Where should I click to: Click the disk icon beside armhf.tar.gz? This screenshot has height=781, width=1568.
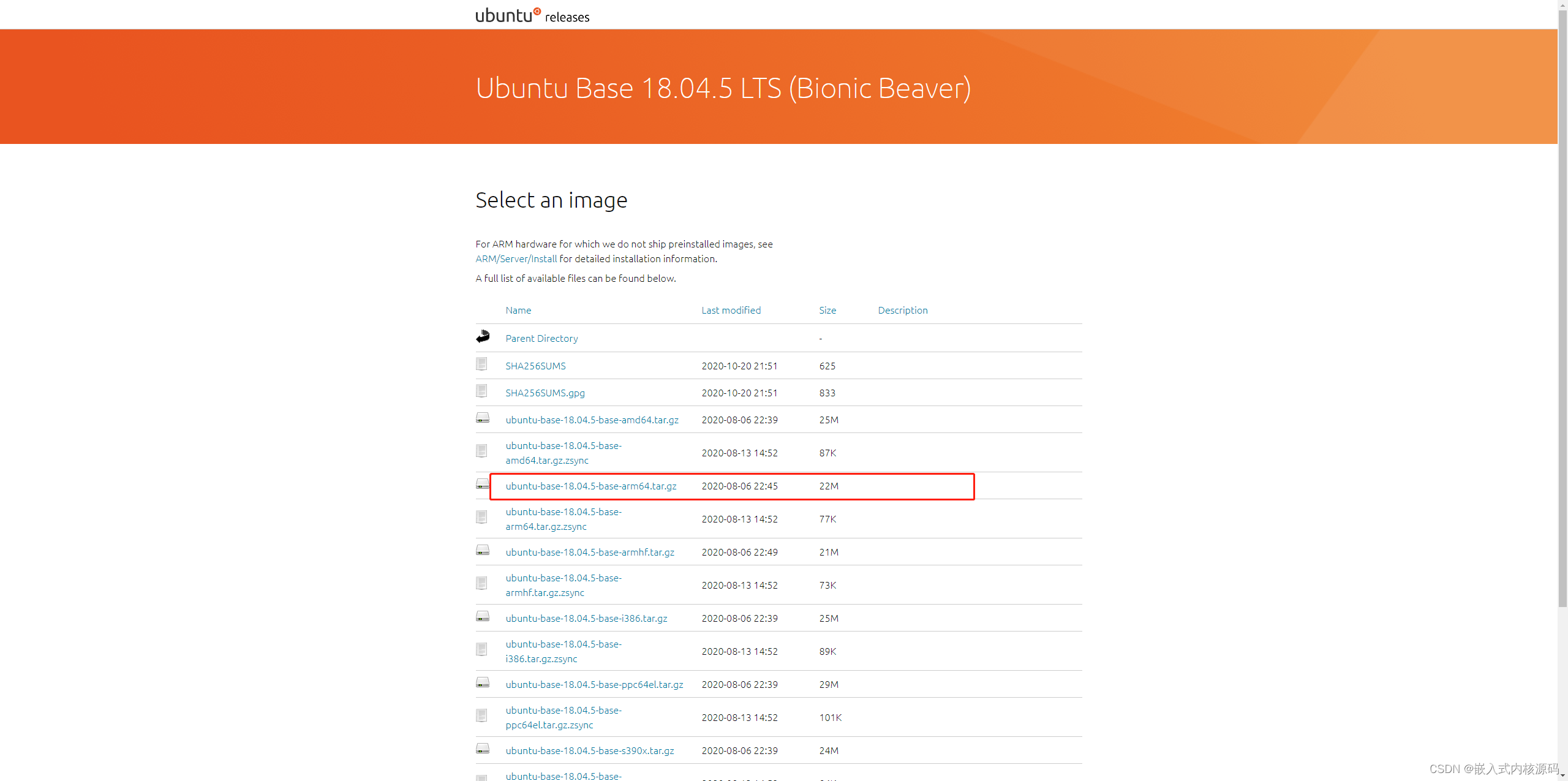tap(483, 550)
